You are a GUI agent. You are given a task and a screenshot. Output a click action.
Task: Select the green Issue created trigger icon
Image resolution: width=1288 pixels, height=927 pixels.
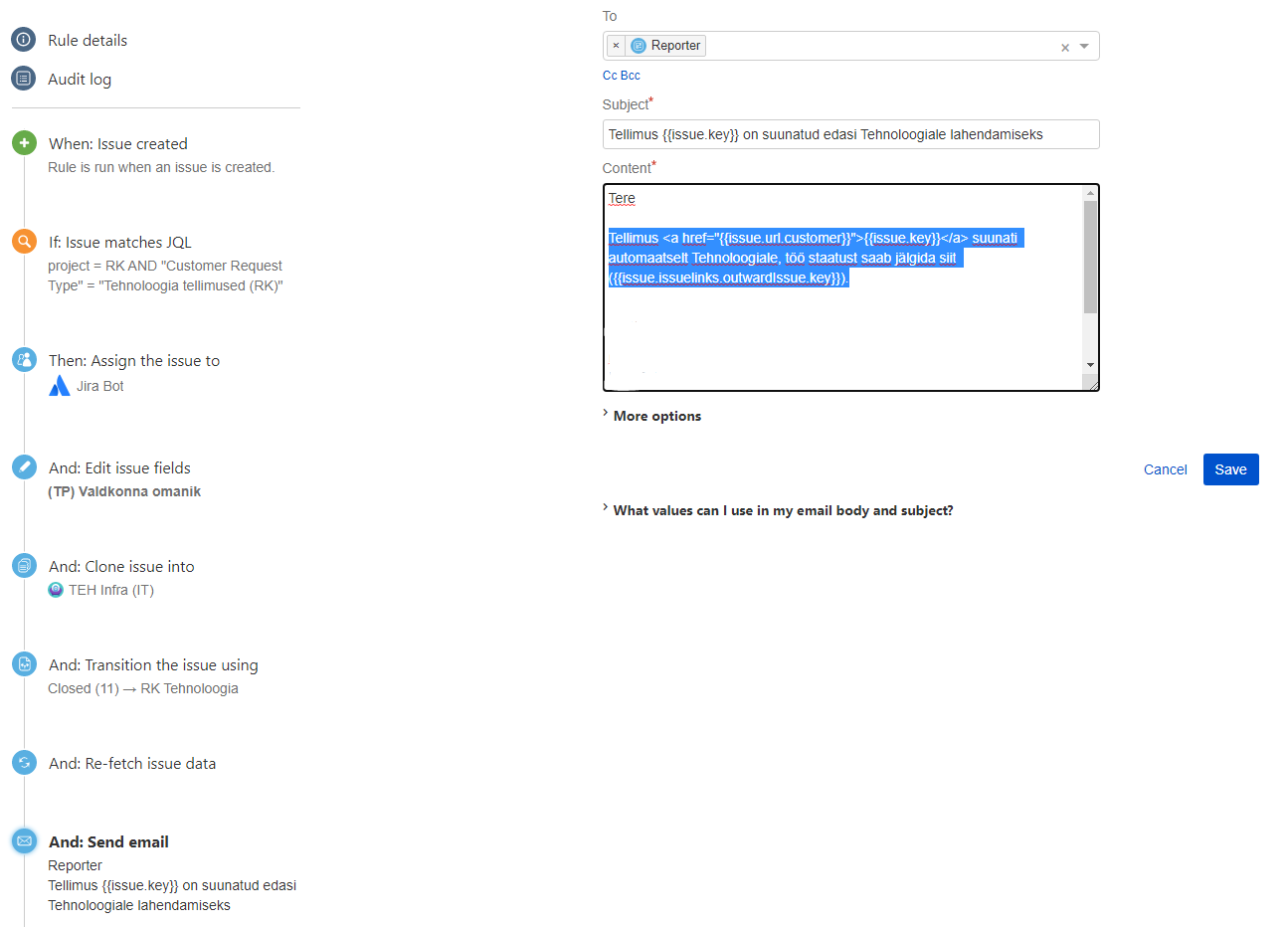point(24,143)
